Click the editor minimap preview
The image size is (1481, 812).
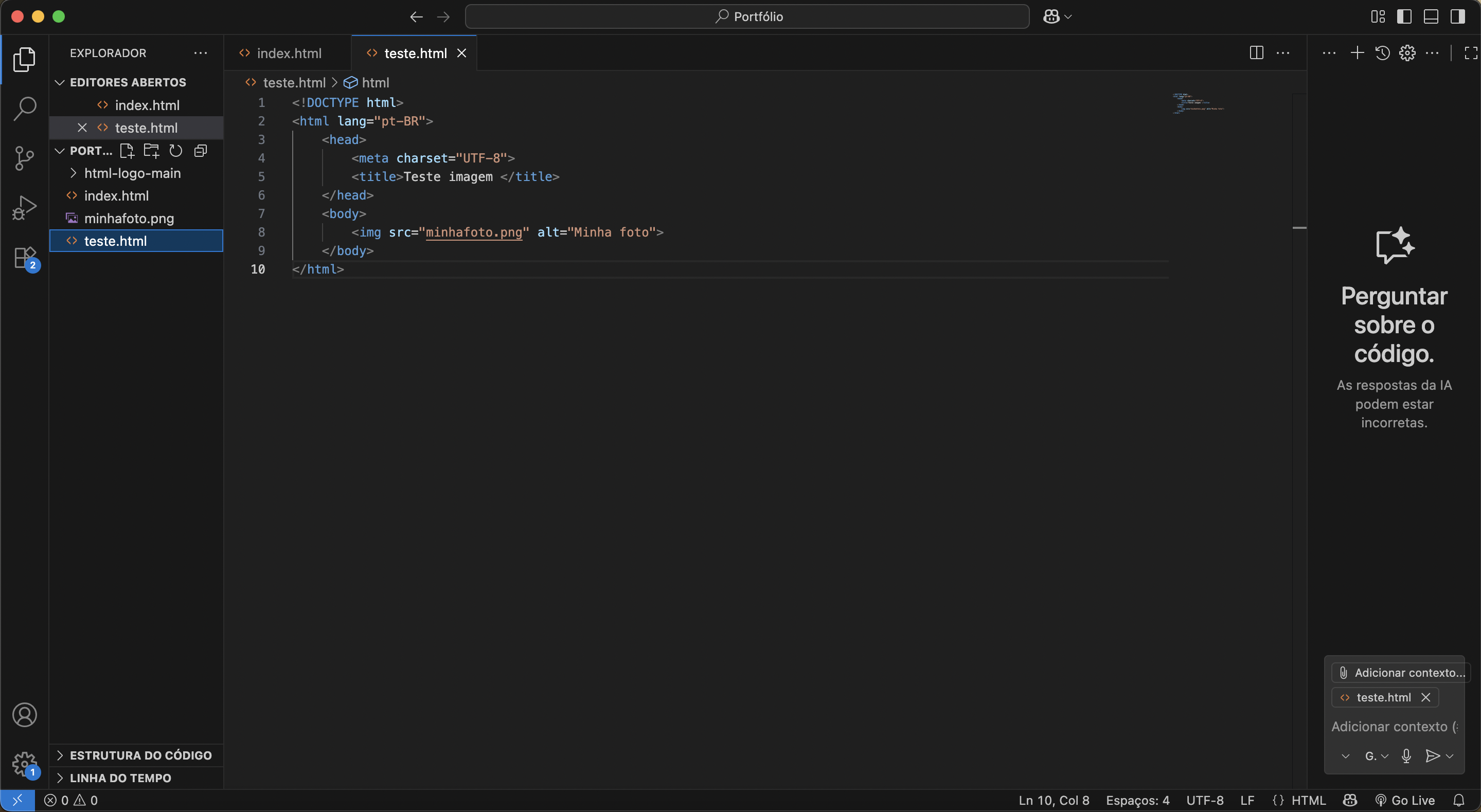point(1199,103)
